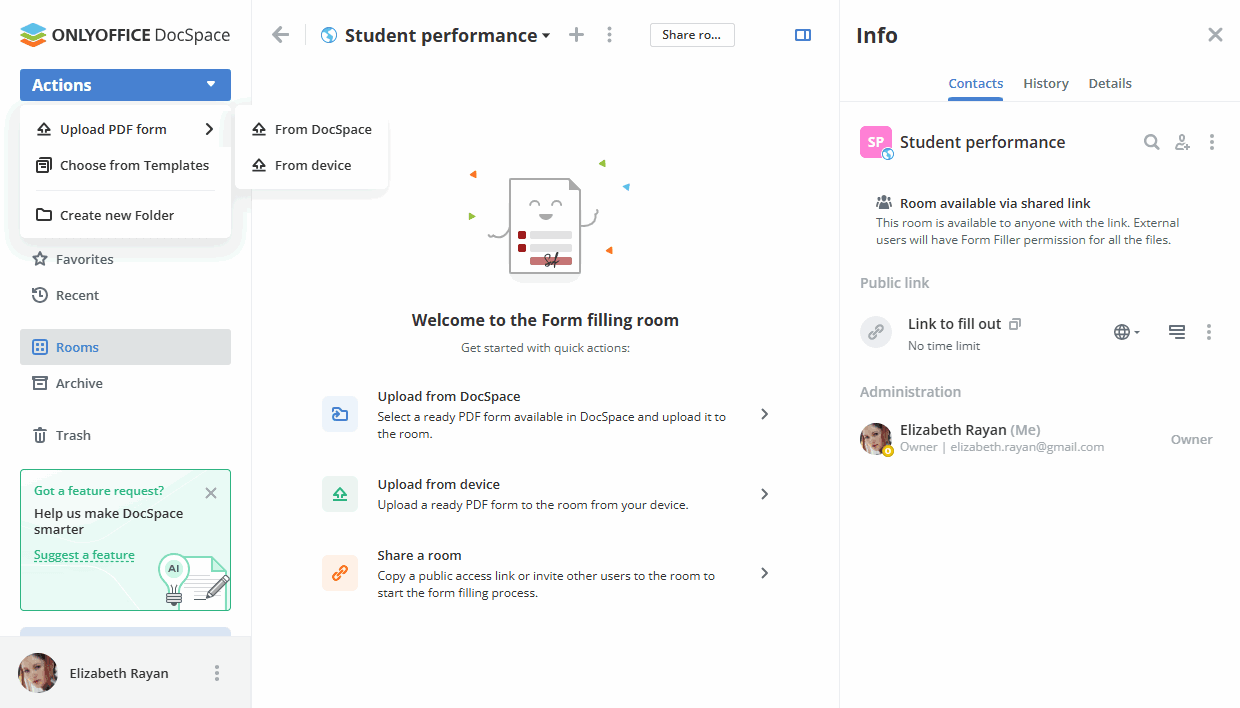Choose Create new Folder from the menu

[x=116, y=215]
